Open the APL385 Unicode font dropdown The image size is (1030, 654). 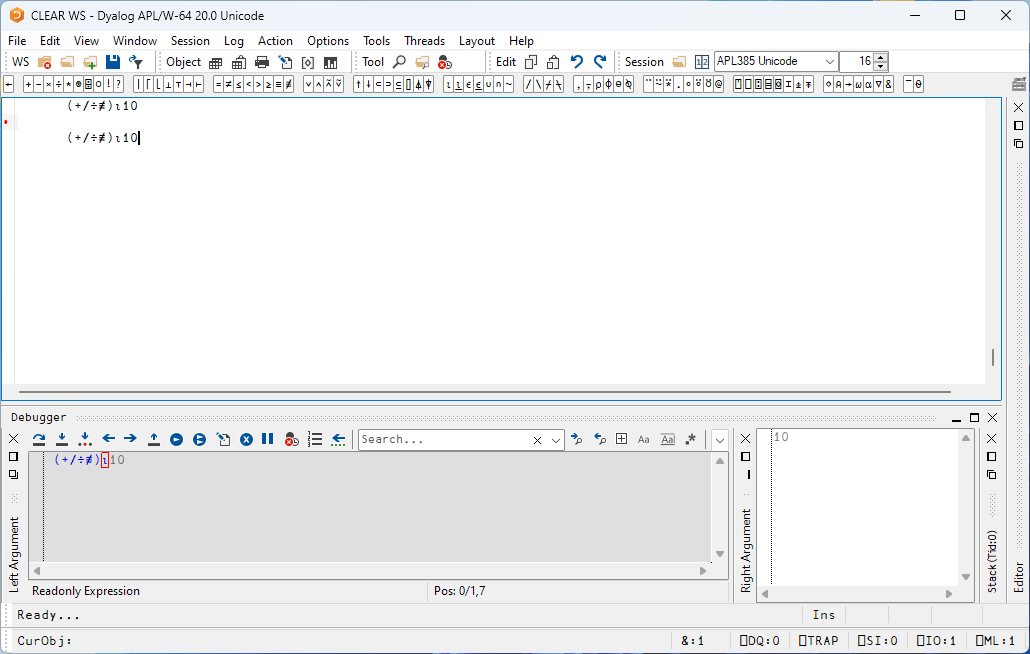coord(829,62)
